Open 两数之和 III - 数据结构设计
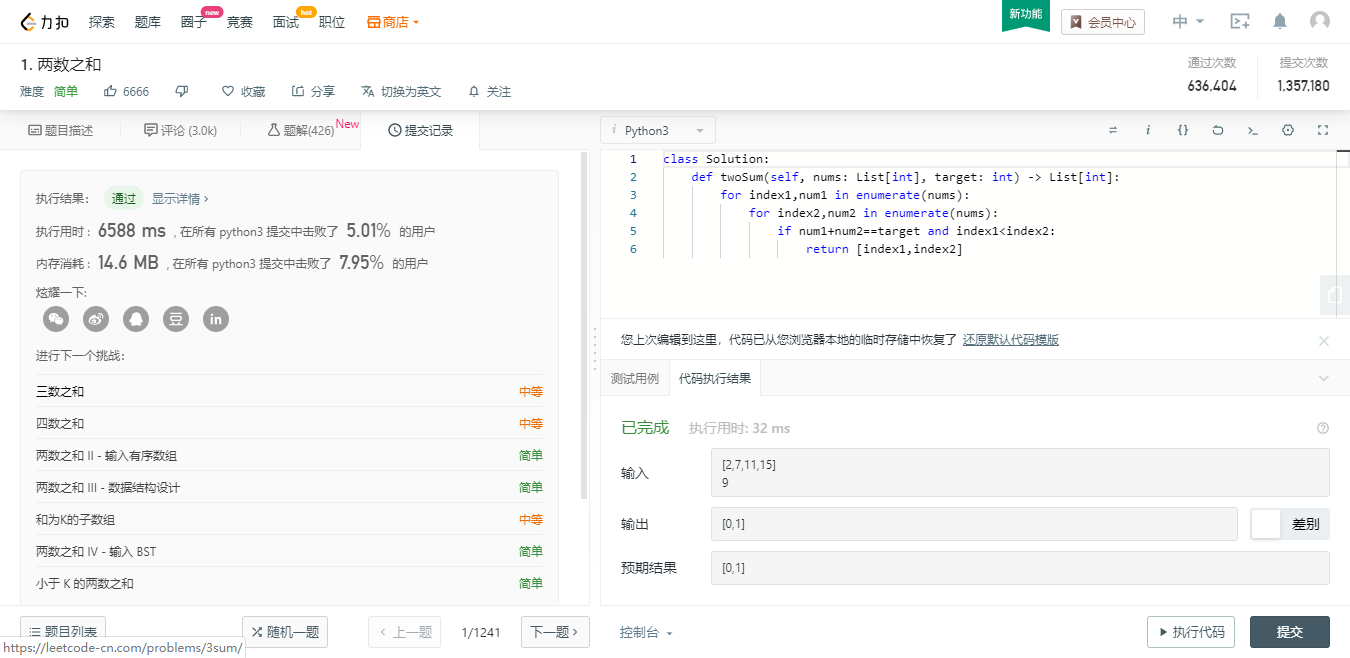1350x658 pixels. point(289,487)
